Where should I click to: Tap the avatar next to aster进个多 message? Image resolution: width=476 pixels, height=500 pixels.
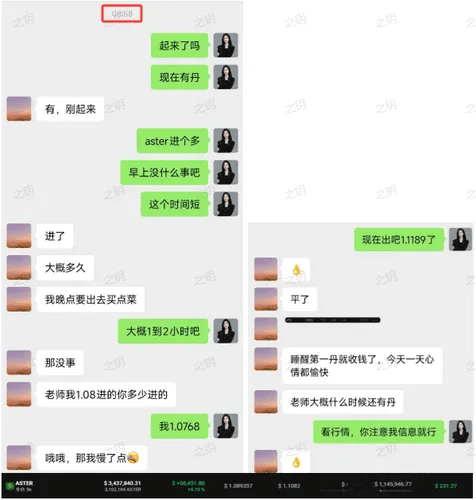tap(226, 141)
